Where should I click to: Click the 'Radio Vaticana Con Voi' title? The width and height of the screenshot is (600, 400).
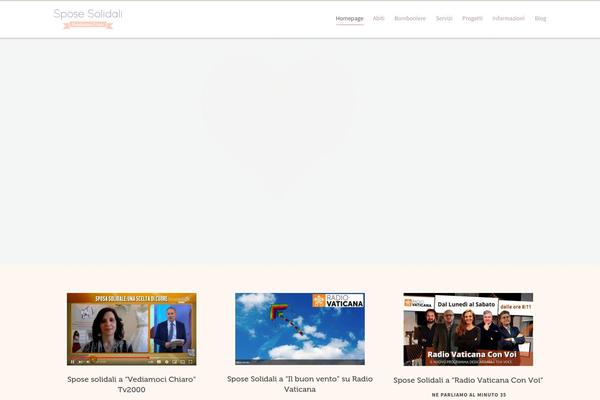coord(468,380)
